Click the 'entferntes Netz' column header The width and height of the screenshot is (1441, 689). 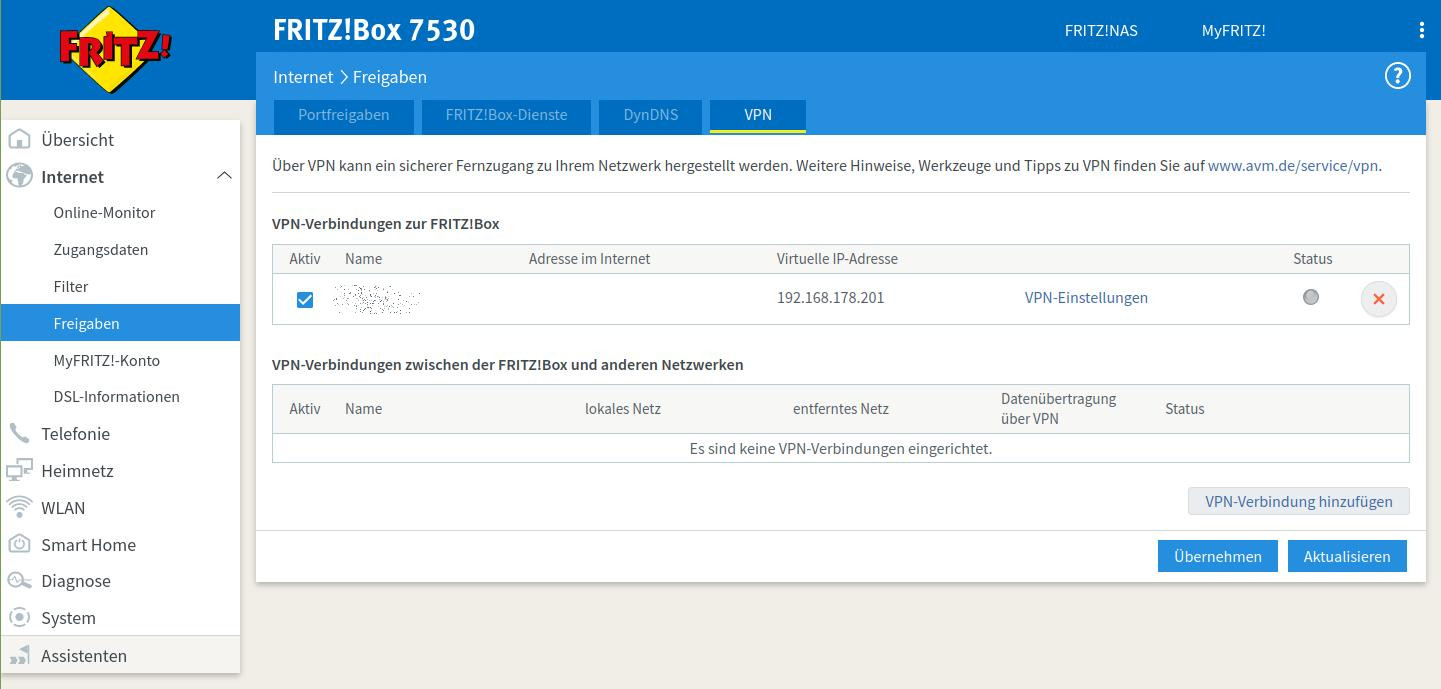point(840,408)
